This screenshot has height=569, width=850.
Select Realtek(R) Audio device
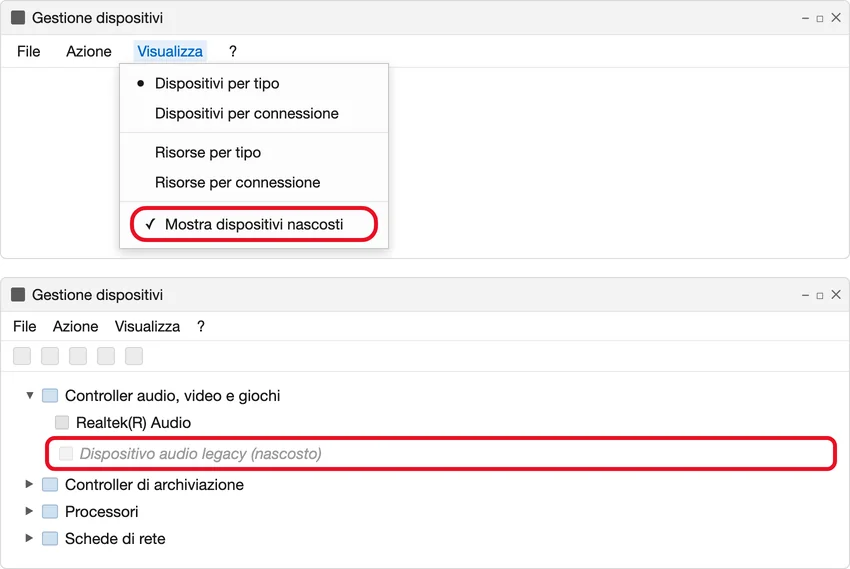coord(133,423)
